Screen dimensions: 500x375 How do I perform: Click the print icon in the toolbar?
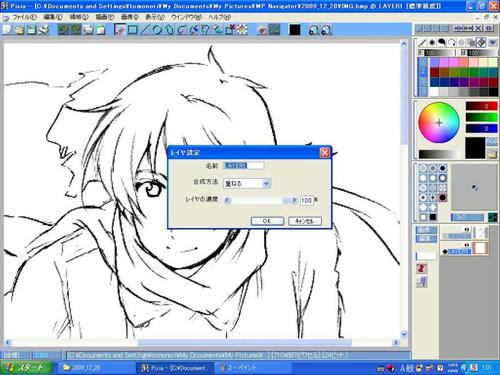[x=43, y=30]
